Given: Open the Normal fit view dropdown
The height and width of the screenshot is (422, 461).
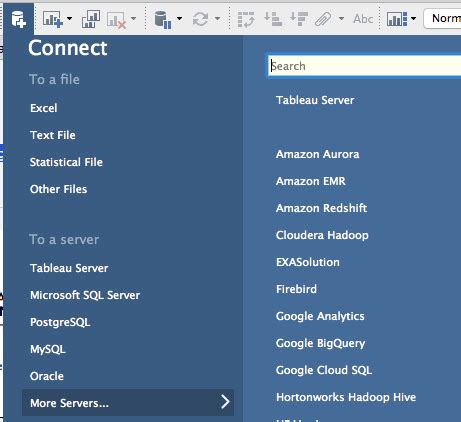Looking at the screenshot, I should point(442,18).
